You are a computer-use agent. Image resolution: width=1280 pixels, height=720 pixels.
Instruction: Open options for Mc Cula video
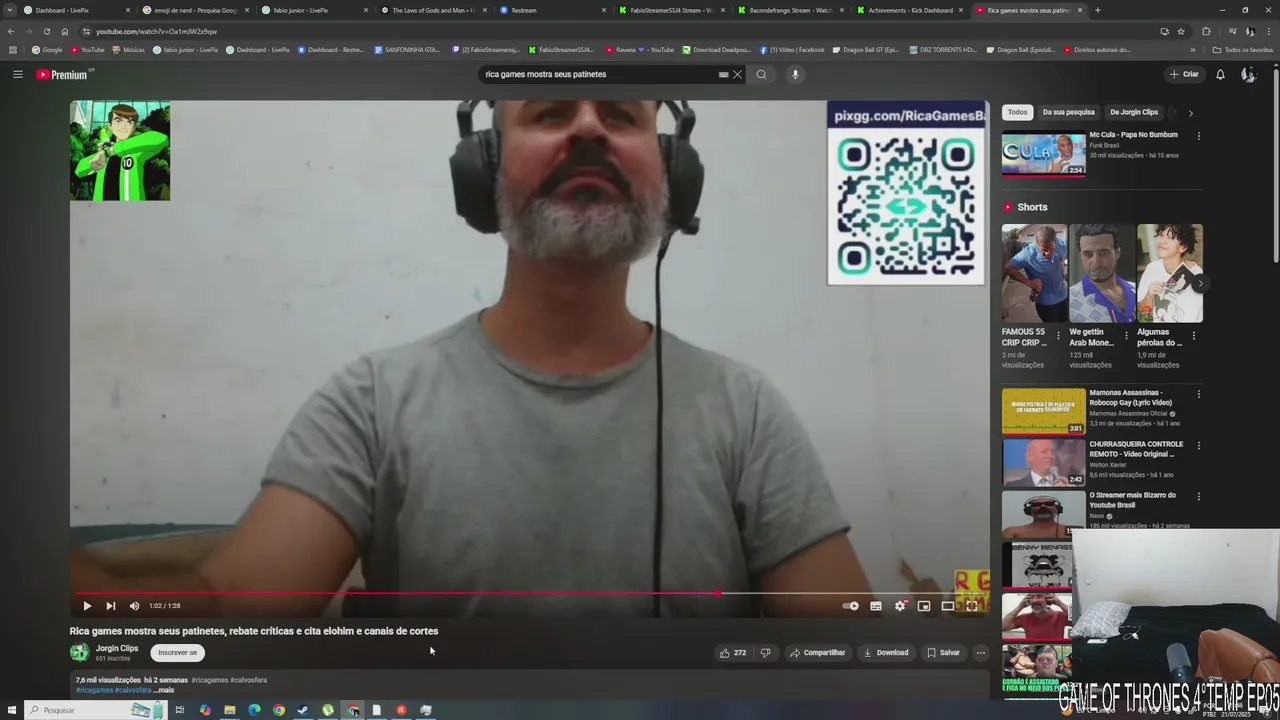click(1198, 136)
